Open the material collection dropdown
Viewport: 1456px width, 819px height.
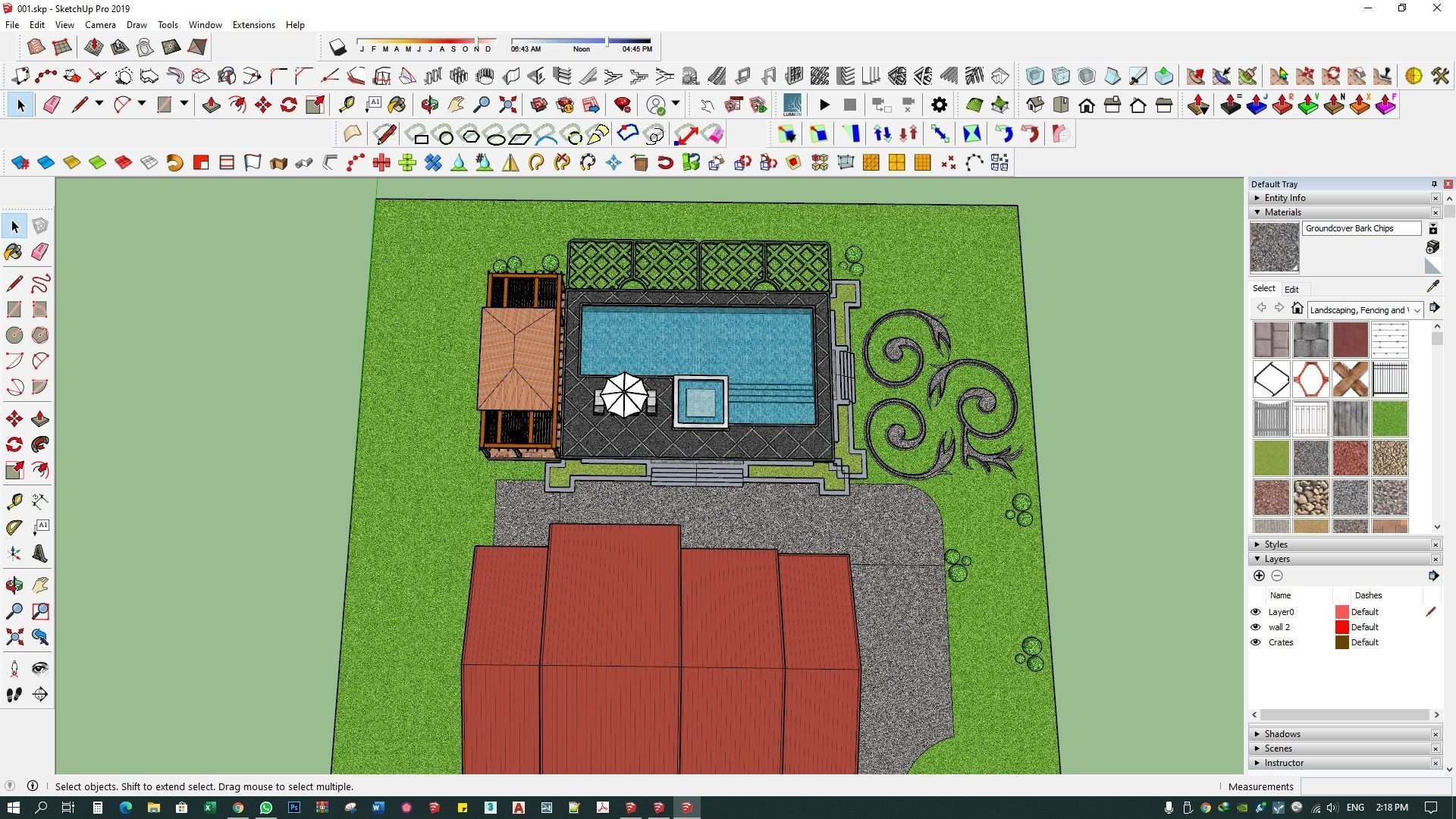click(x=1417, y=309)
